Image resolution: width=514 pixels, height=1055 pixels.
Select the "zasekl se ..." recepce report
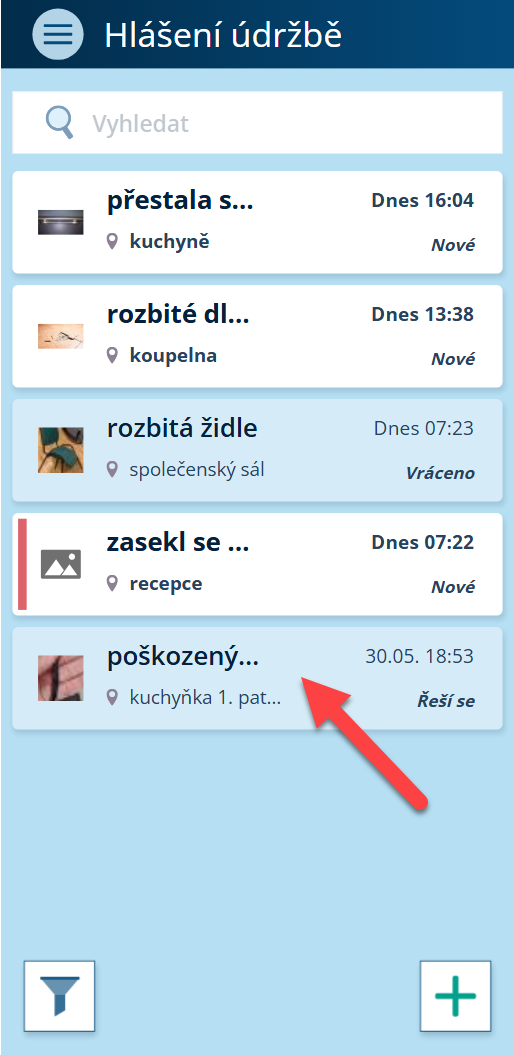257,564
